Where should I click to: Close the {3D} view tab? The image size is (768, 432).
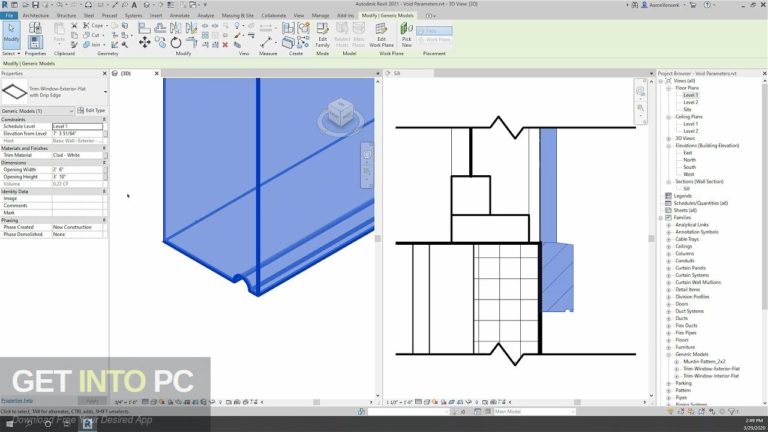tap(157, 73)
